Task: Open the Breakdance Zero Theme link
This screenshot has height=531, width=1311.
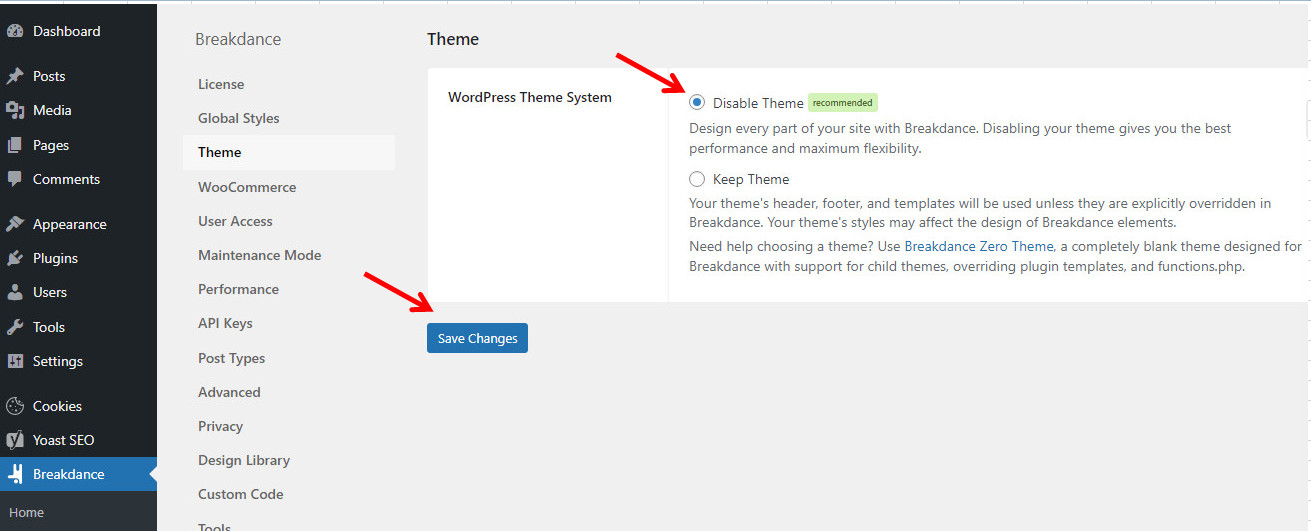Action: [979, 246]
